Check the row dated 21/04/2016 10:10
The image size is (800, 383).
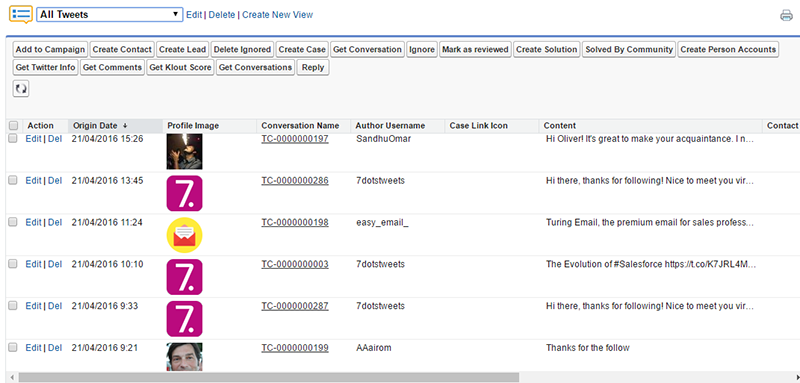pos(13,264)
